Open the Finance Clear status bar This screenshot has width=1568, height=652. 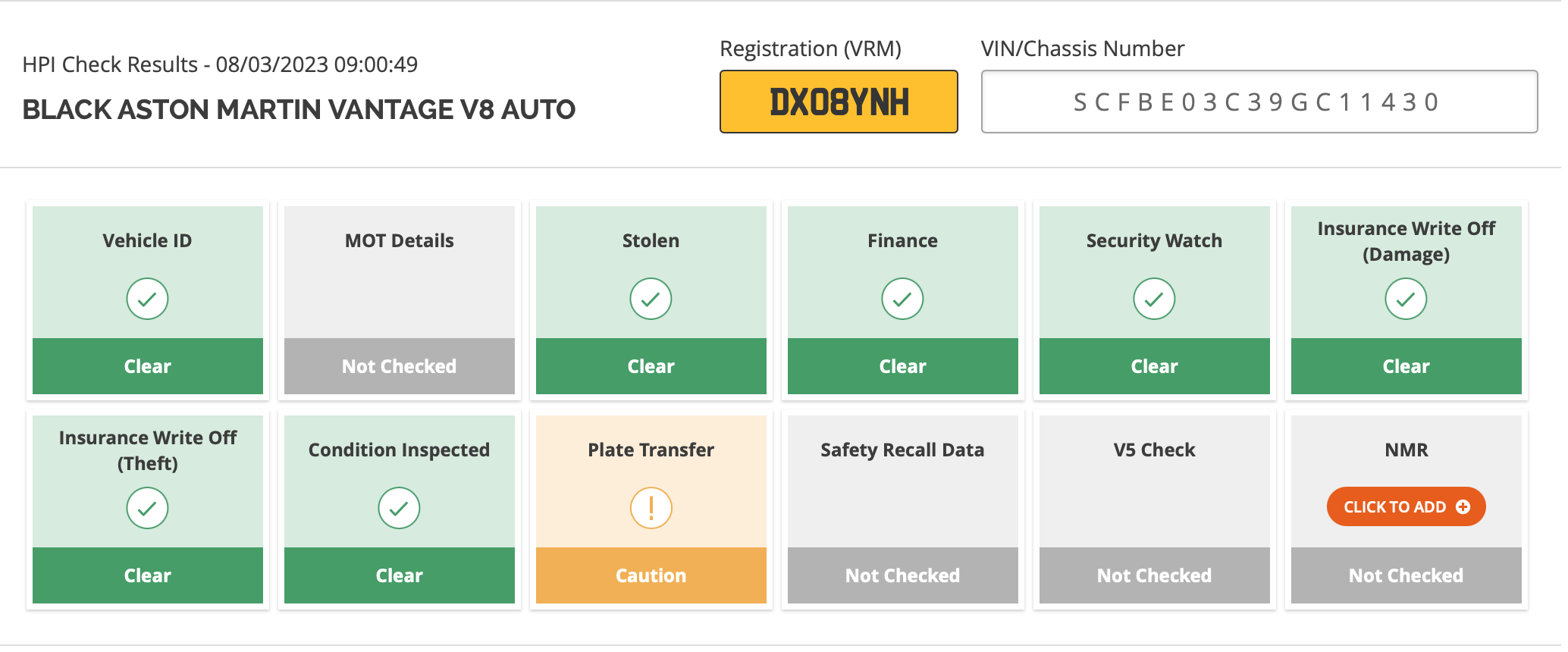[903, 366]
